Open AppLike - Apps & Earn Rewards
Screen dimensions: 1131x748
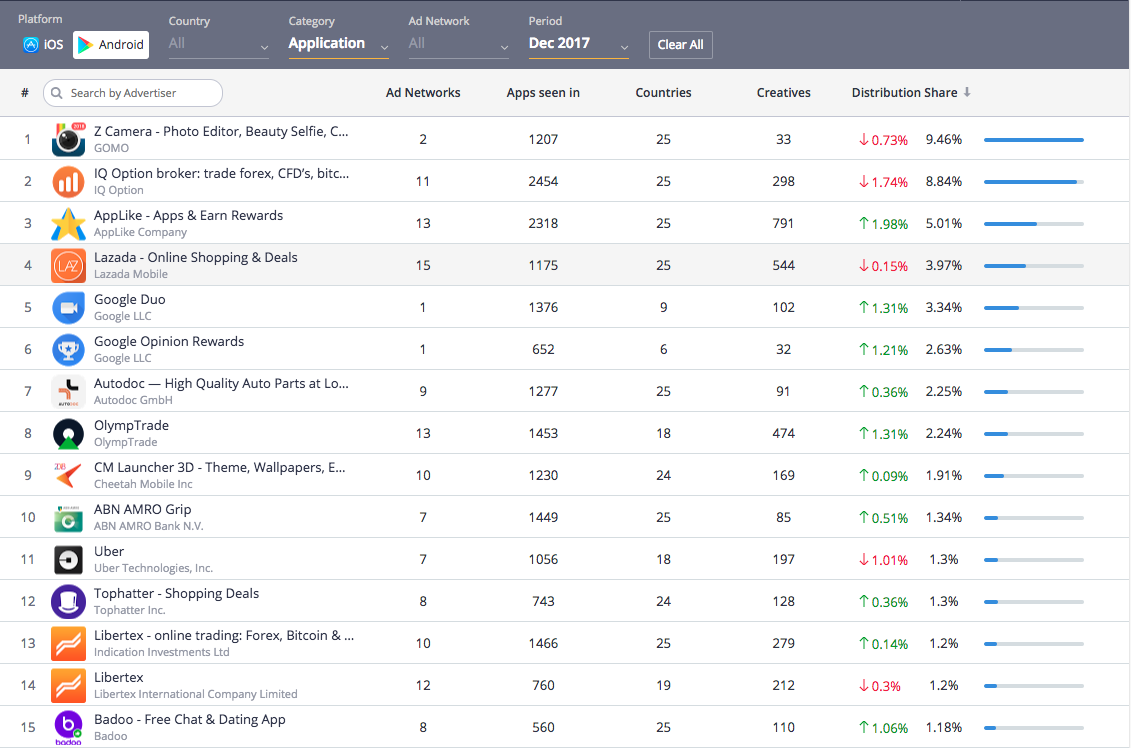click(x=188, y=216)
